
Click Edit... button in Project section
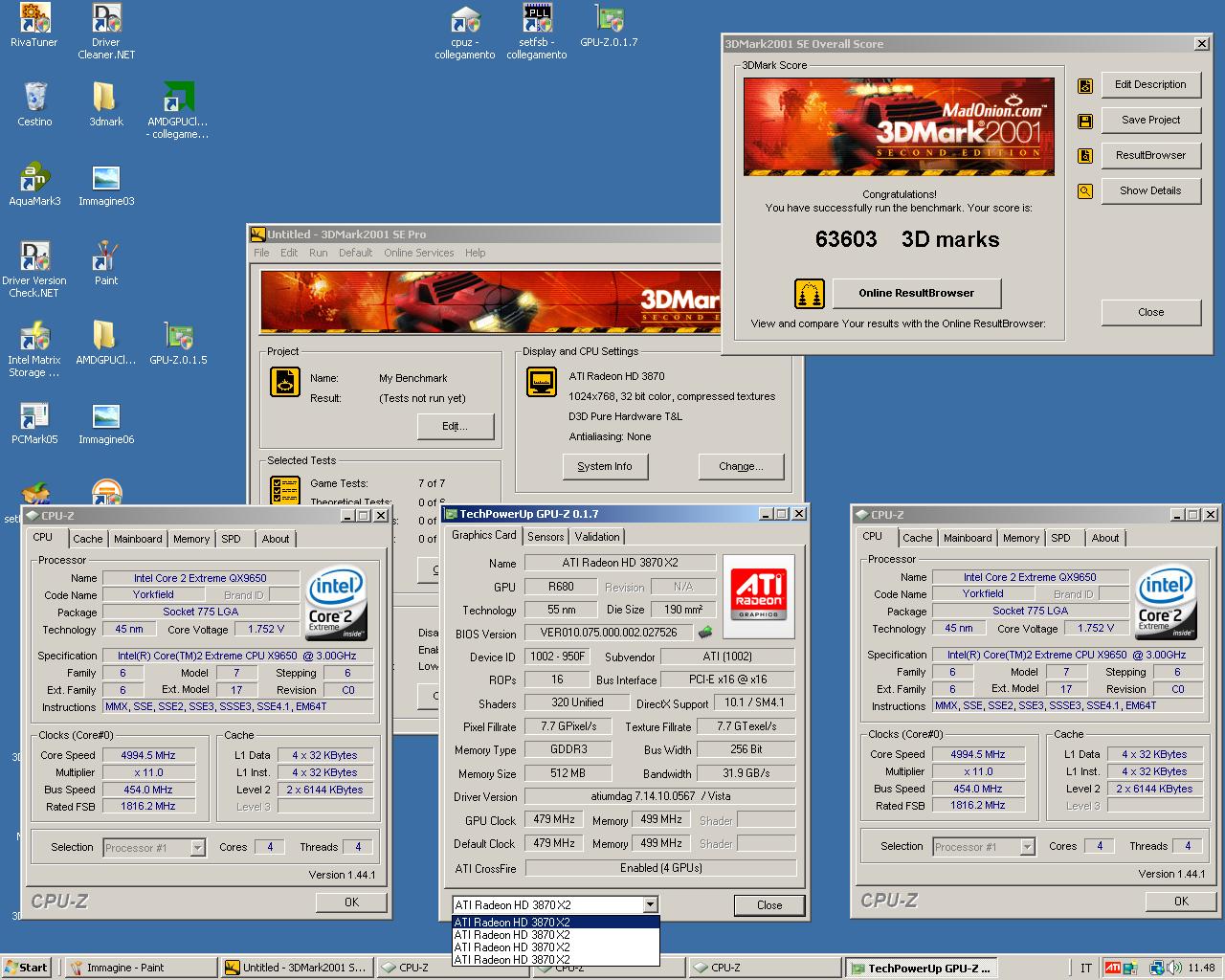pos(456,427)
